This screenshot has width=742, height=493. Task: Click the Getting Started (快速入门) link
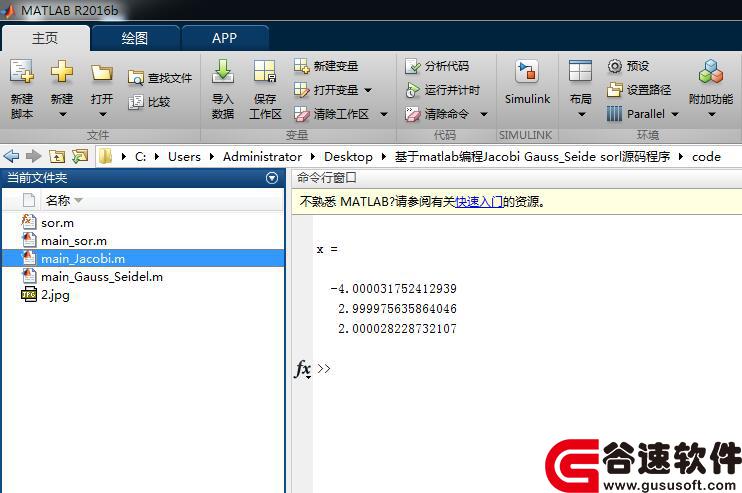pyautogui.click(x=478, y=202)
